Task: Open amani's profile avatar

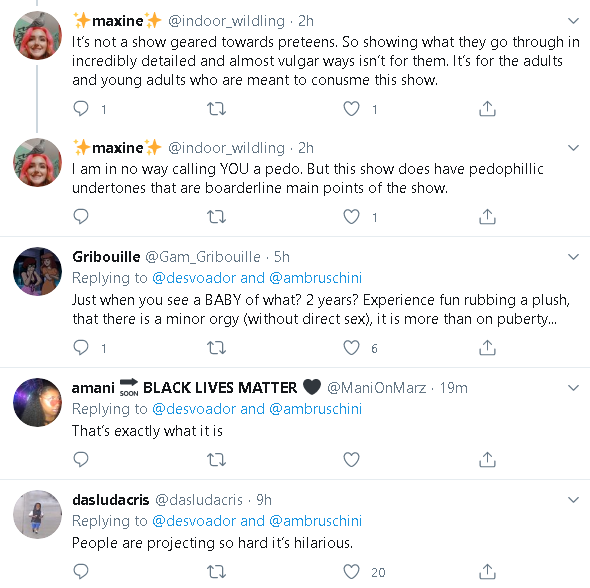Action: pyautogui.click(x=37, y=402)
